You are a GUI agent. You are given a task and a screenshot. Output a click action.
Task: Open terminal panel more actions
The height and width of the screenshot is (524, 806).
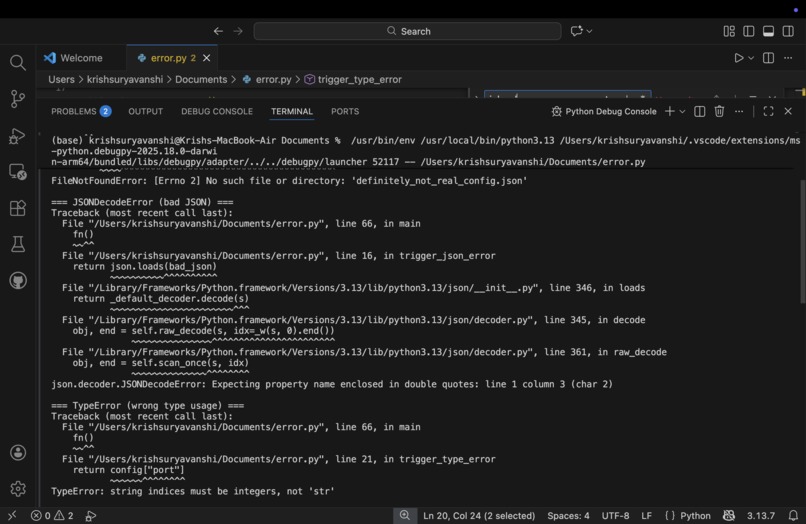(739, 112)
